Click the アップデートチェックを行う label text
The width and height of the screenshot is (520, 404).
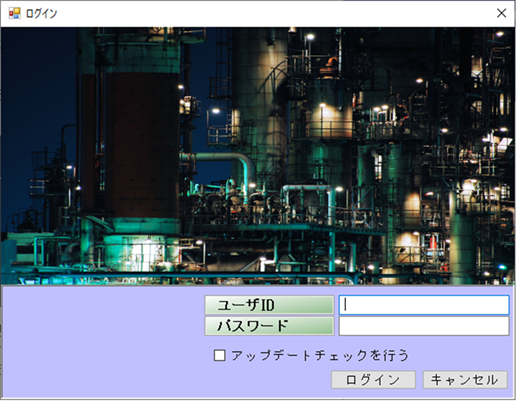tap(320, 355)
